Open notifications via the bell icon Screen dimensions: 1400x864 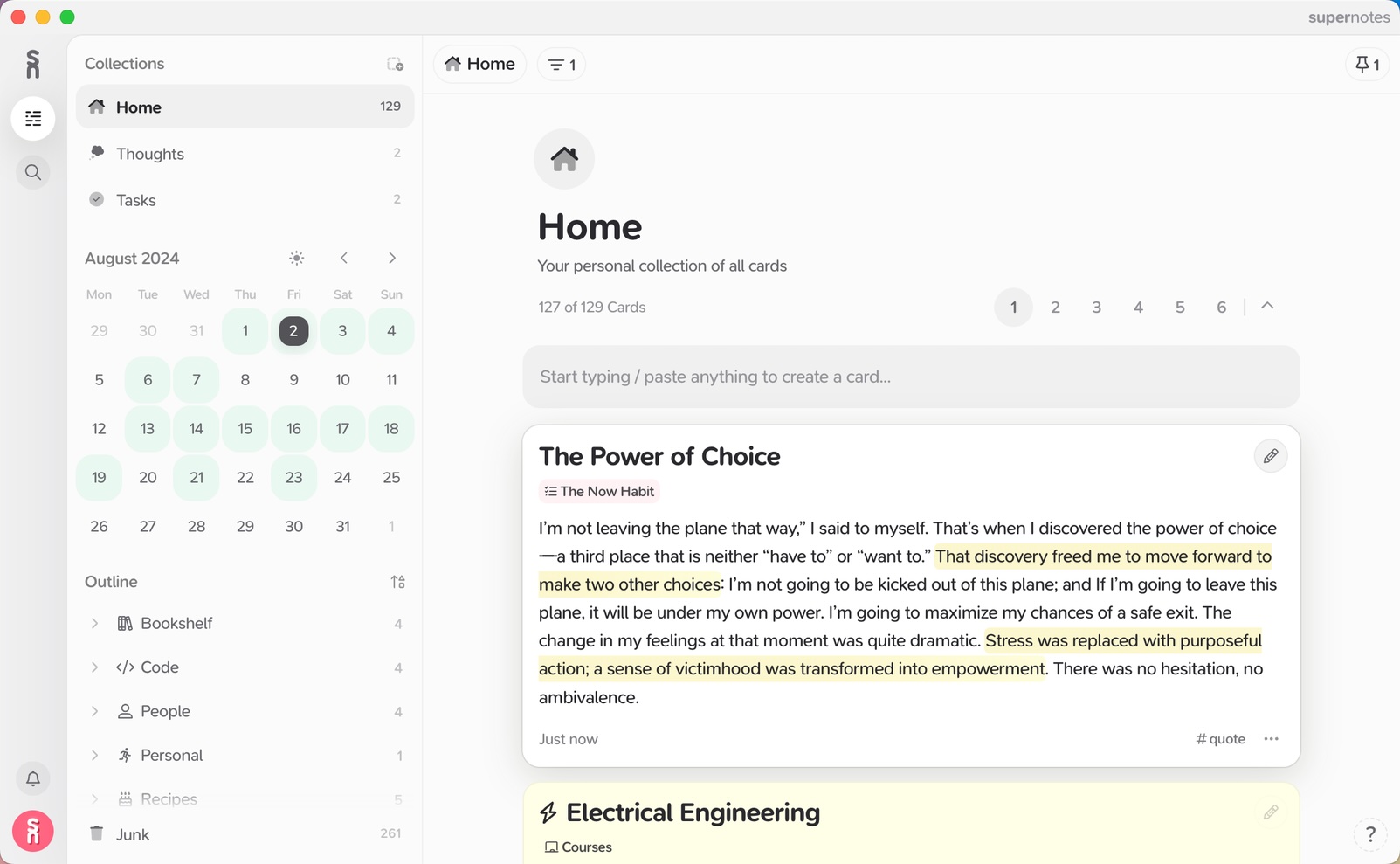[x=32, y=778]
